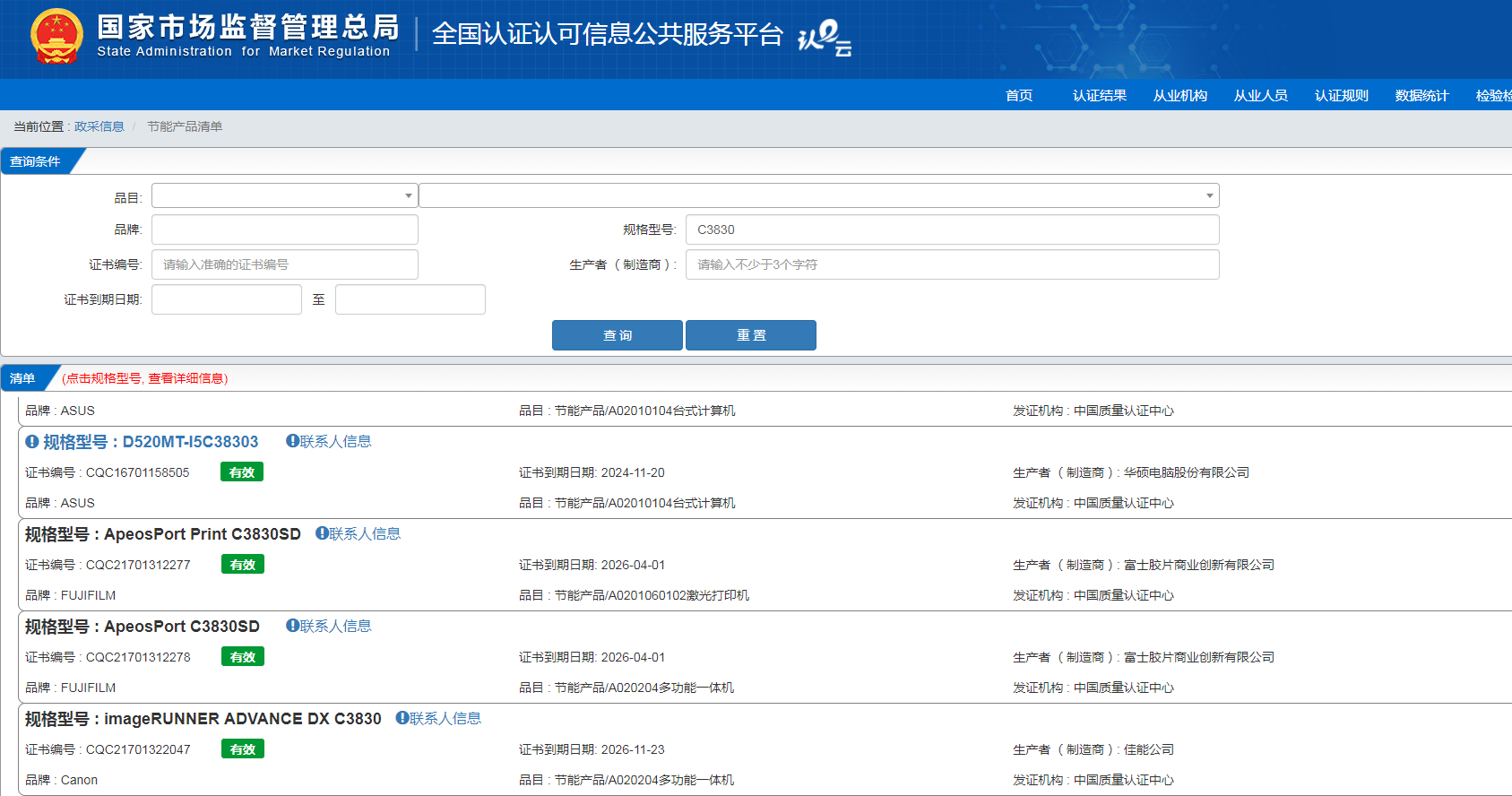Screen dimensions: 1512x796
Task: Focus the 生产者(制造商) input field
Action: click(x=953, y=264)
